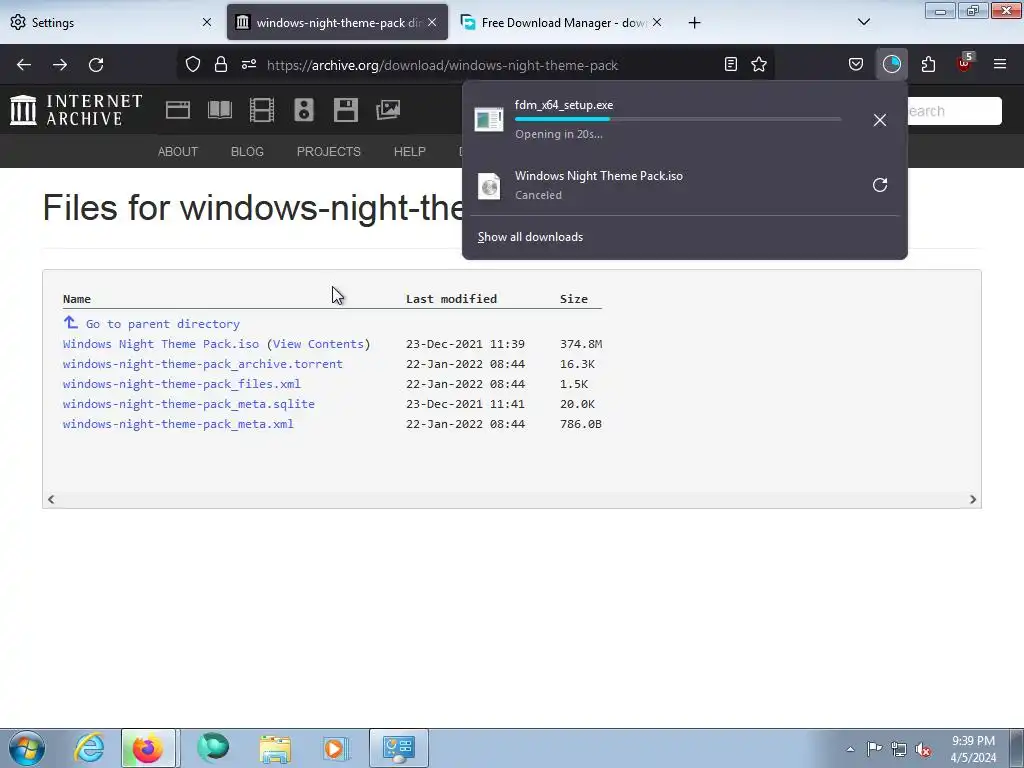Open windows-night-theme-pack_meta.sqlite link
The width and height of the screenshot is (1024, 768).
[x=189, y=404]
